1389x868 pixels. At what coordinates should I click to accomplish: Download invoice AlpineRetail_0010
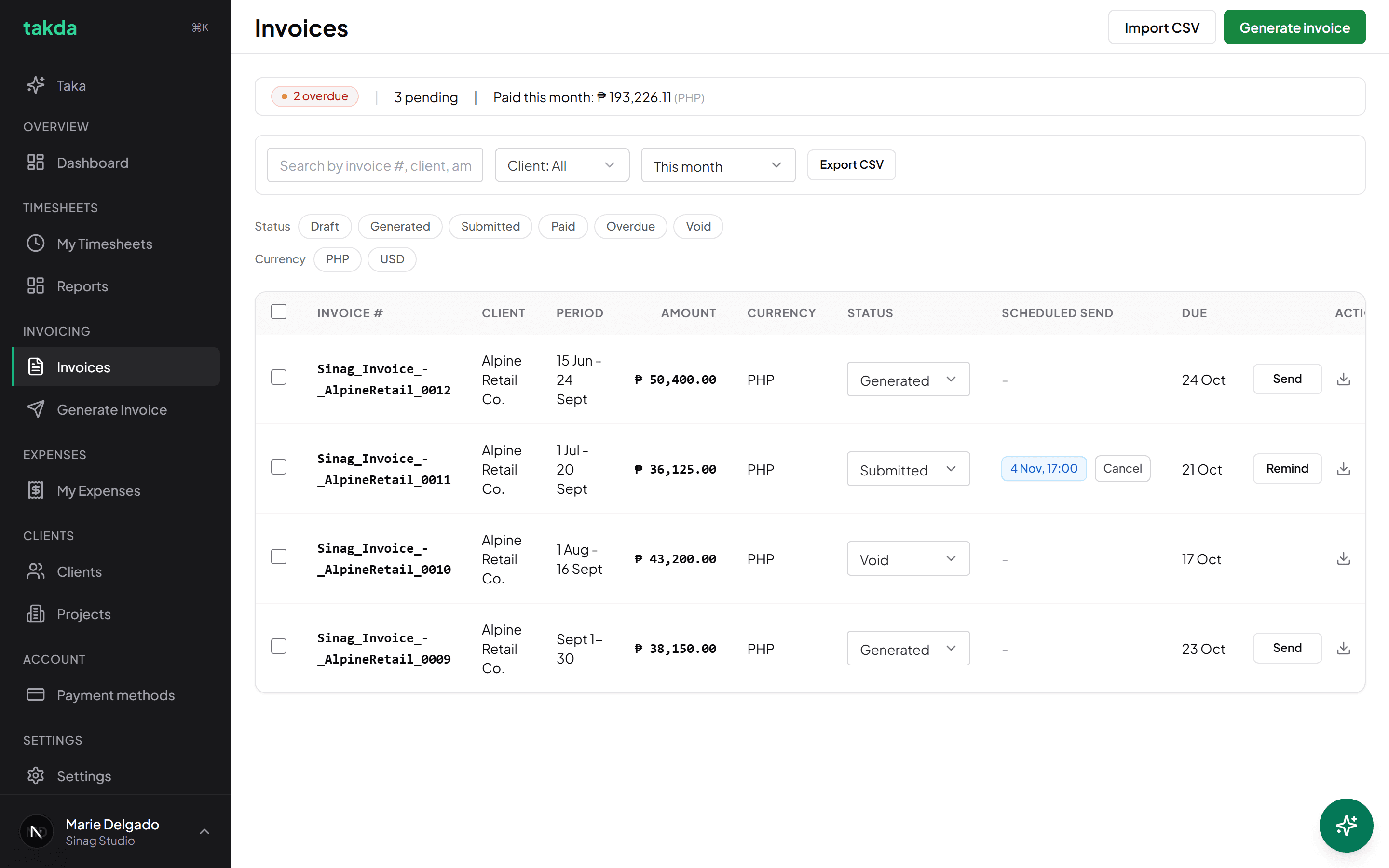[1343, 558]
